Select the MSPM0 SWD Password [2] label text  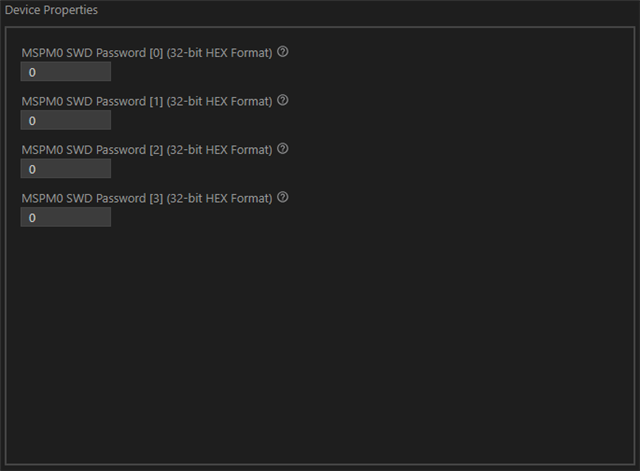(92, 150)
